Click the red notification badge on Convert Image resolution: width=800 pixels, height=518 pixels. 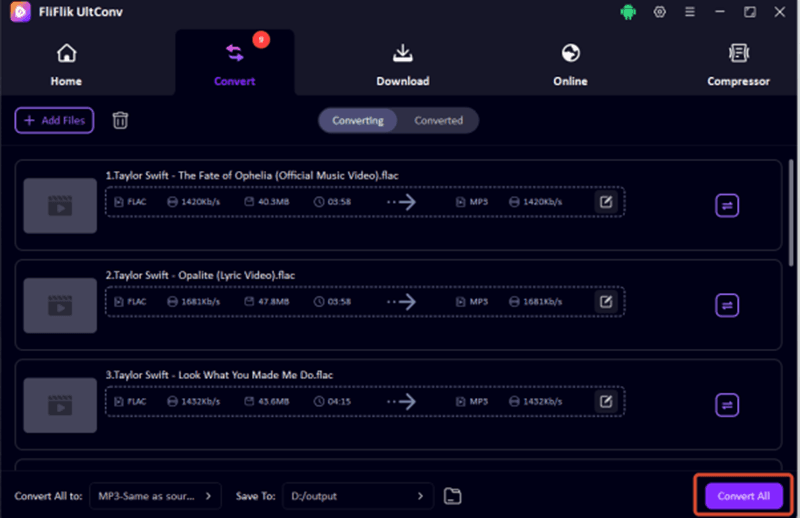click(261, 40)
